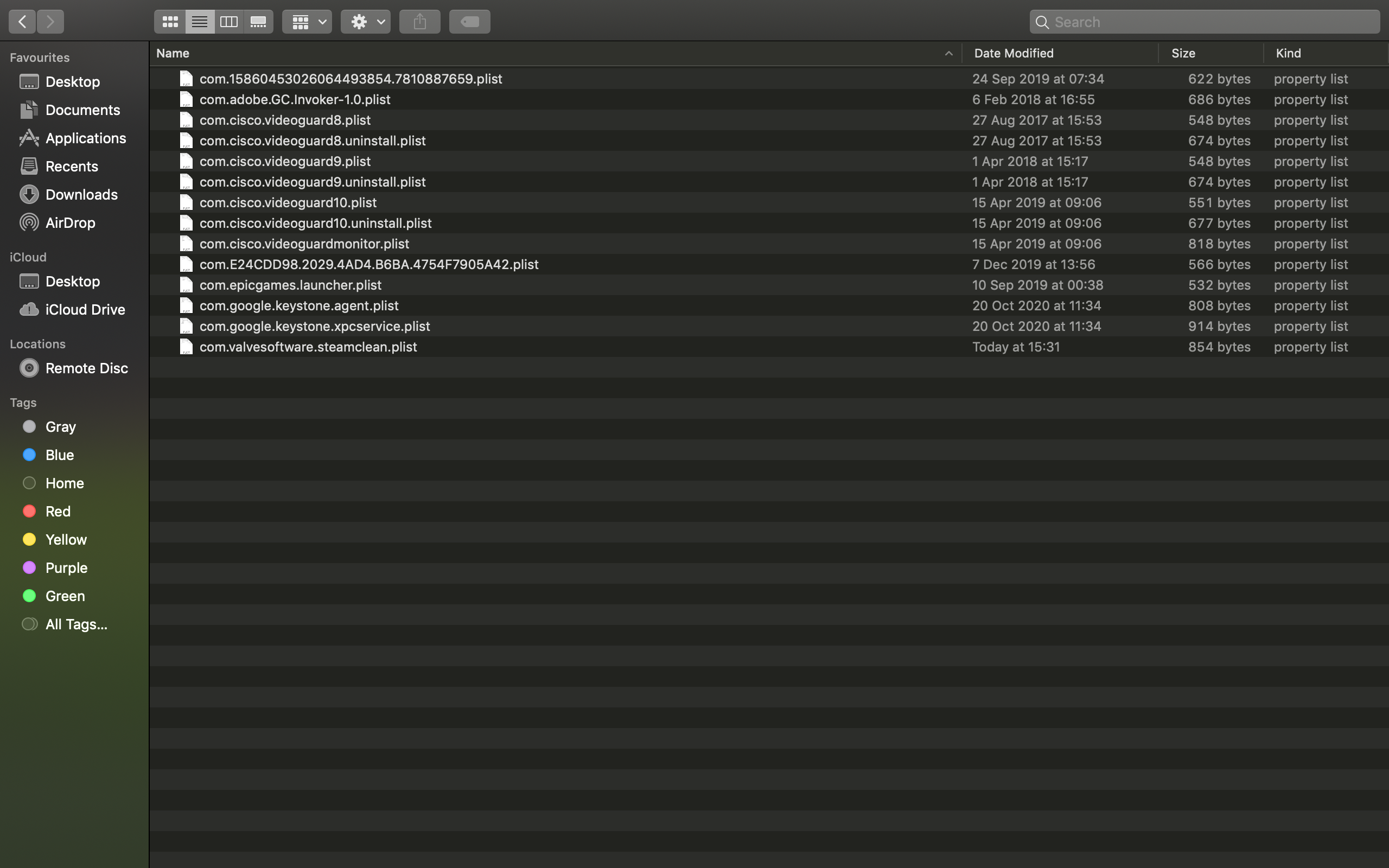This screenshot has width=1389, height=868.
Task: Switch to icon view mode
Action: tap(170, 22)
